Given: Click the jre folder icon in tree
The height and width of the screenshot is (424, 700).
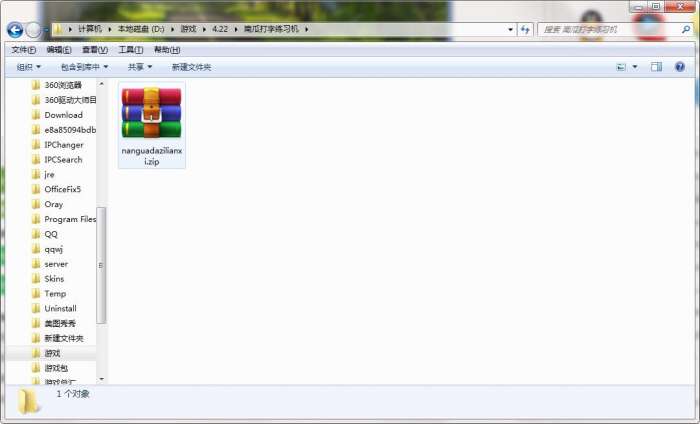Looking at the screenshot, I should (x=36, y=175).
